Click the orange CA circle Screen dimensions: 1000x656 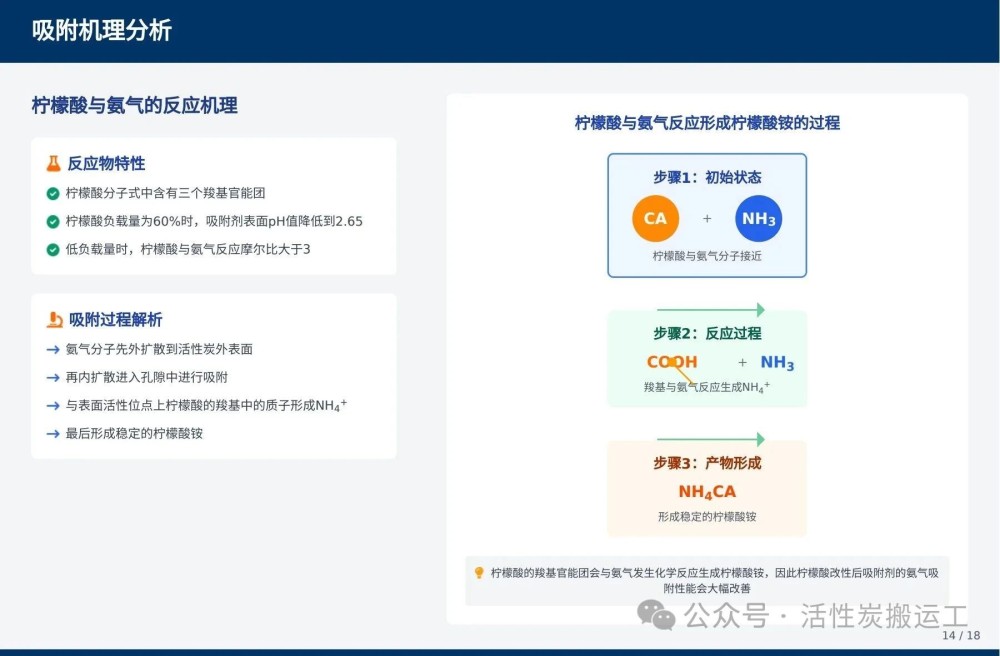pos(655,218)
